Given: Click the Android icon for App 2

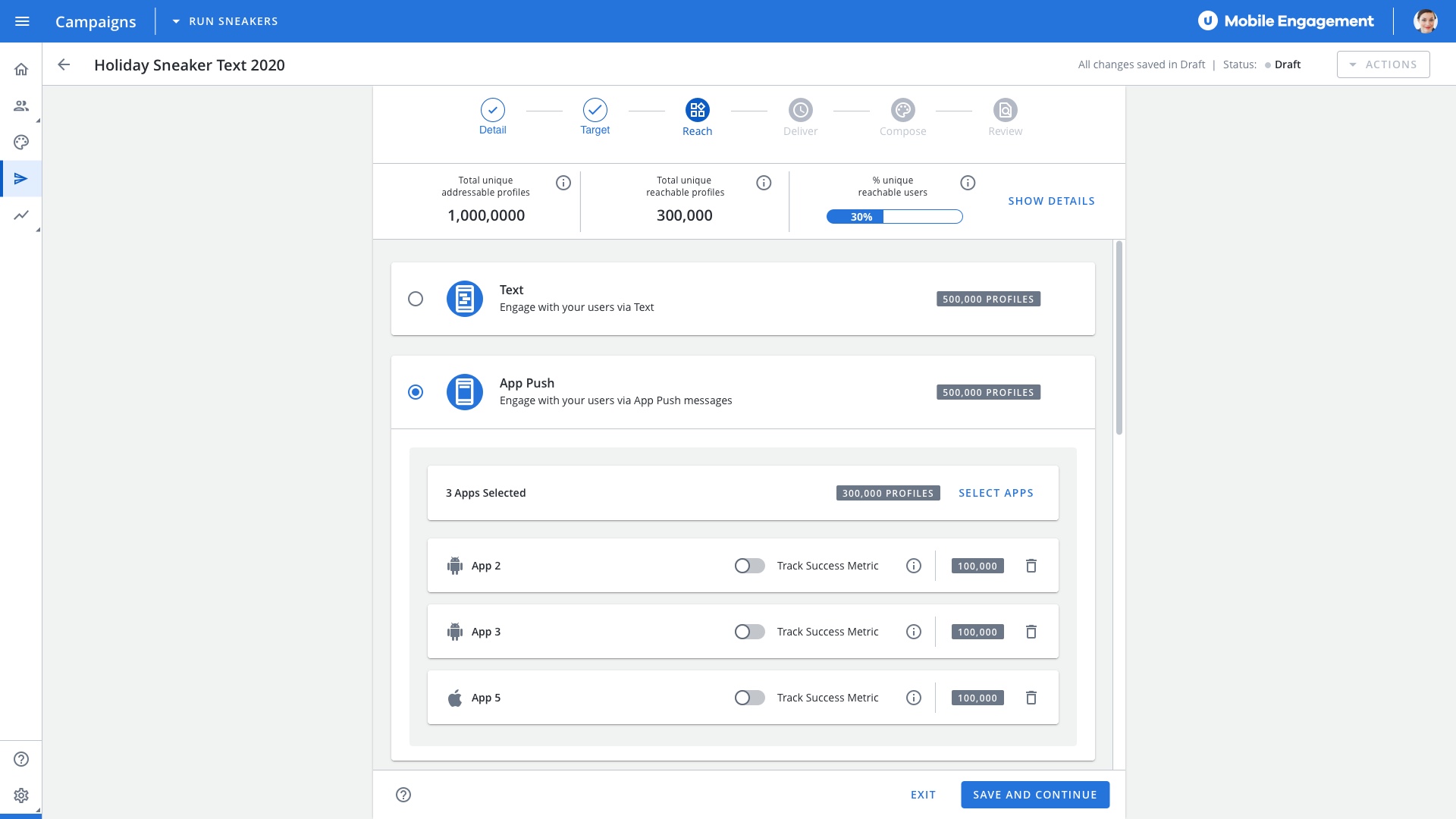Looking at the screenshot, I should point(455,566).
